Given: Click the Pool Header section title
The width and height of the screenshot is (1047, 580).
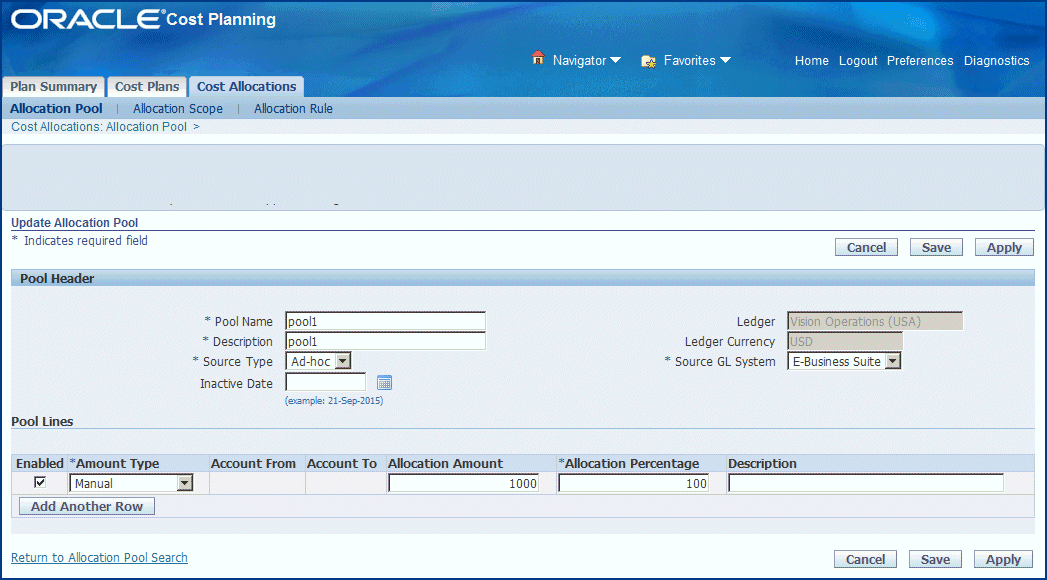Looking at the screenshot, I should point(57,278).
